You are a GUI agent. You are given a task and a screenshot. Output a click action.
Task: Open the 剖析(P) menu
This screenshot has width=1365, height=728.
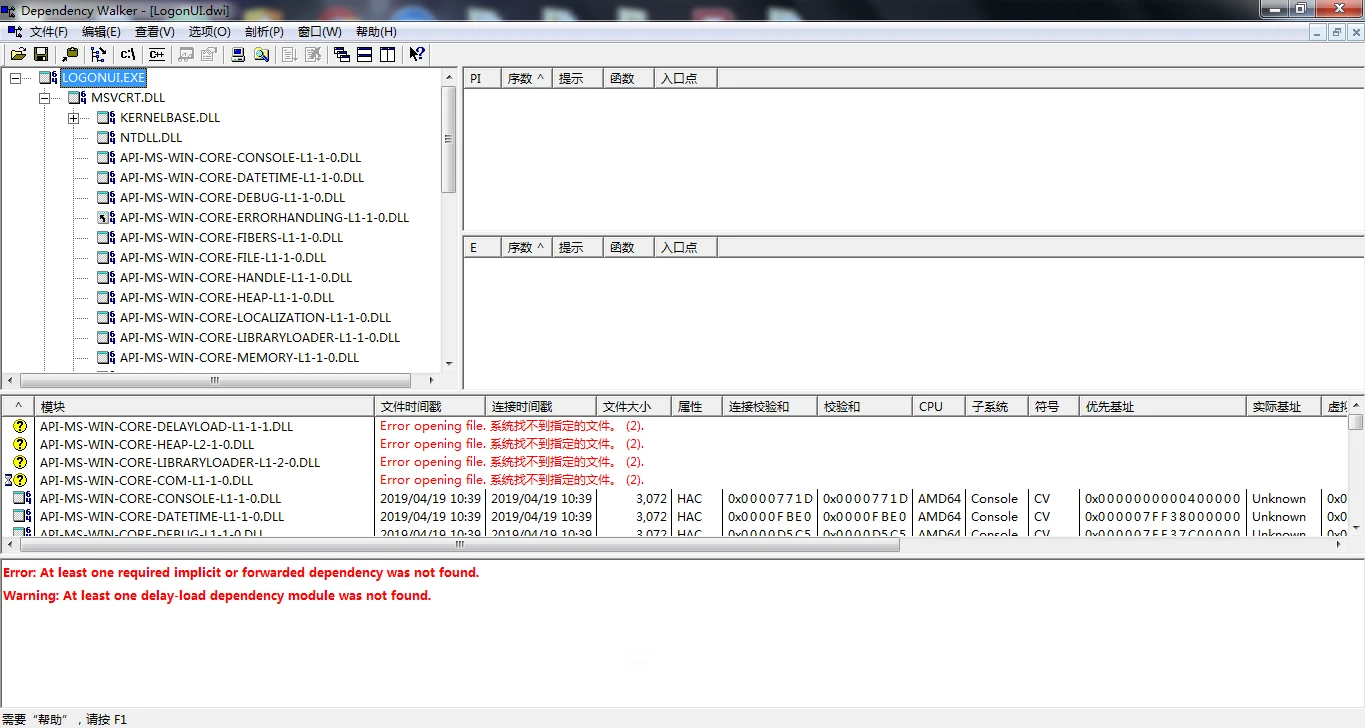264,32
